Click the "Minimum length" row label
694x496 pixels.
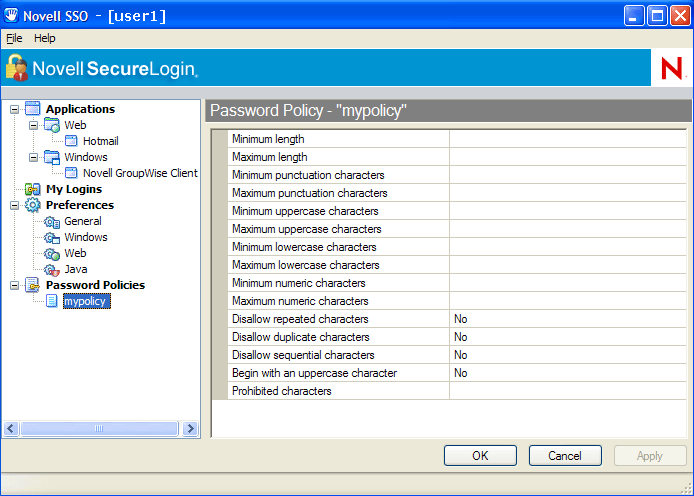pyautogui.click(x=268, y=139)
